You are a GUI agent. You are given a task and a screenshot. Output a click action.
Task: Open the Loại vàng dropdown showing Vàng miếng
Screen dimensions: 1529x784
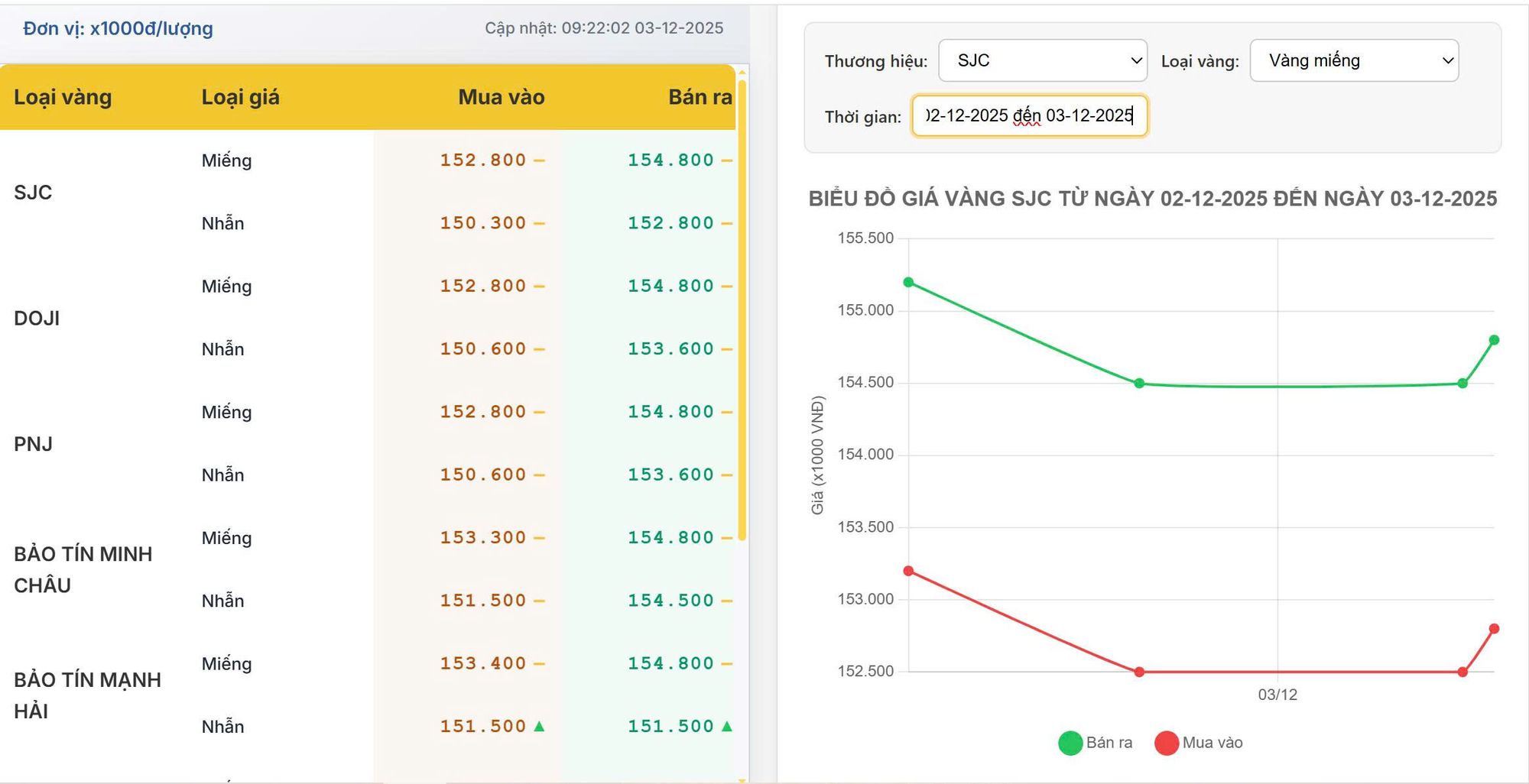[1354, 60]
